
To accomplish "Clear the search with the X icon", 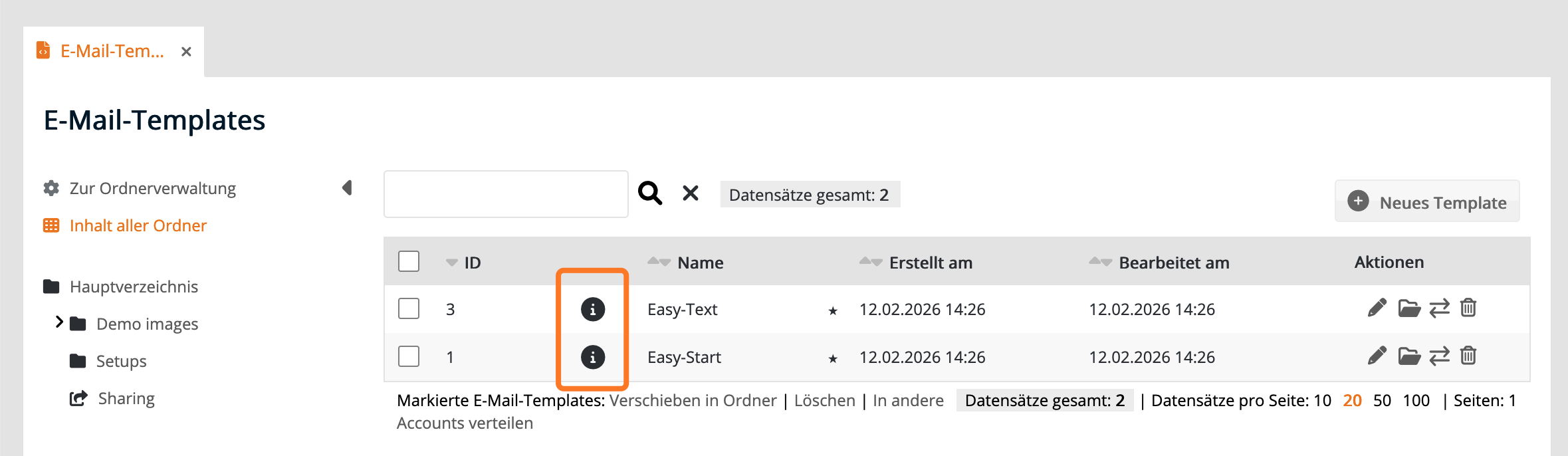I will [691, 193].
